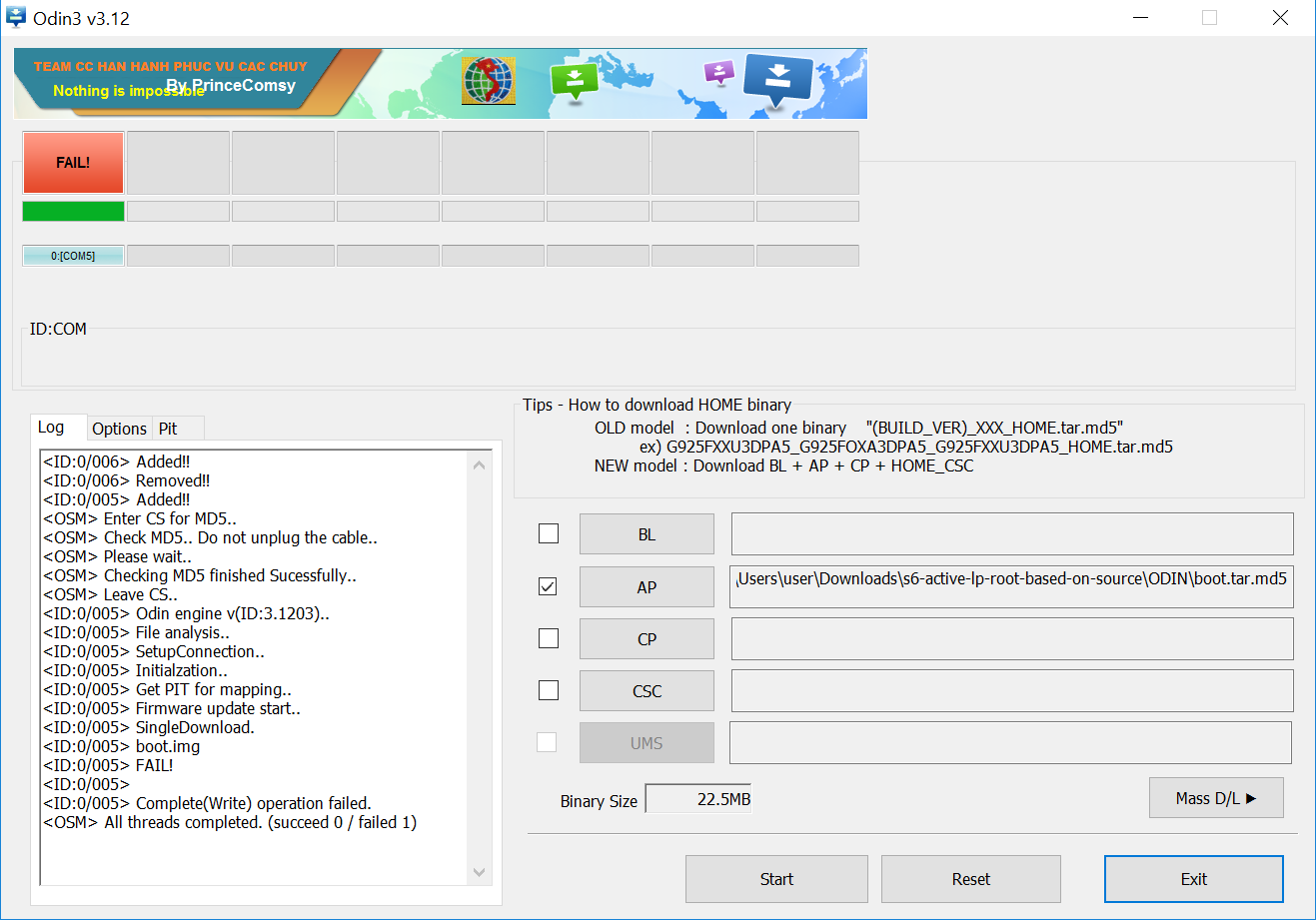
Task: Click log line 'SingleDownload.'
Action: pos(149,727)
